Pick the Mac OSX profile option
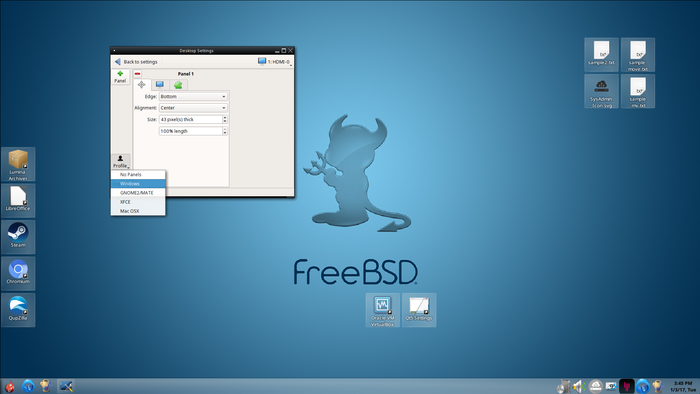Viewport: 700px width, 394px height. (138, 211)
